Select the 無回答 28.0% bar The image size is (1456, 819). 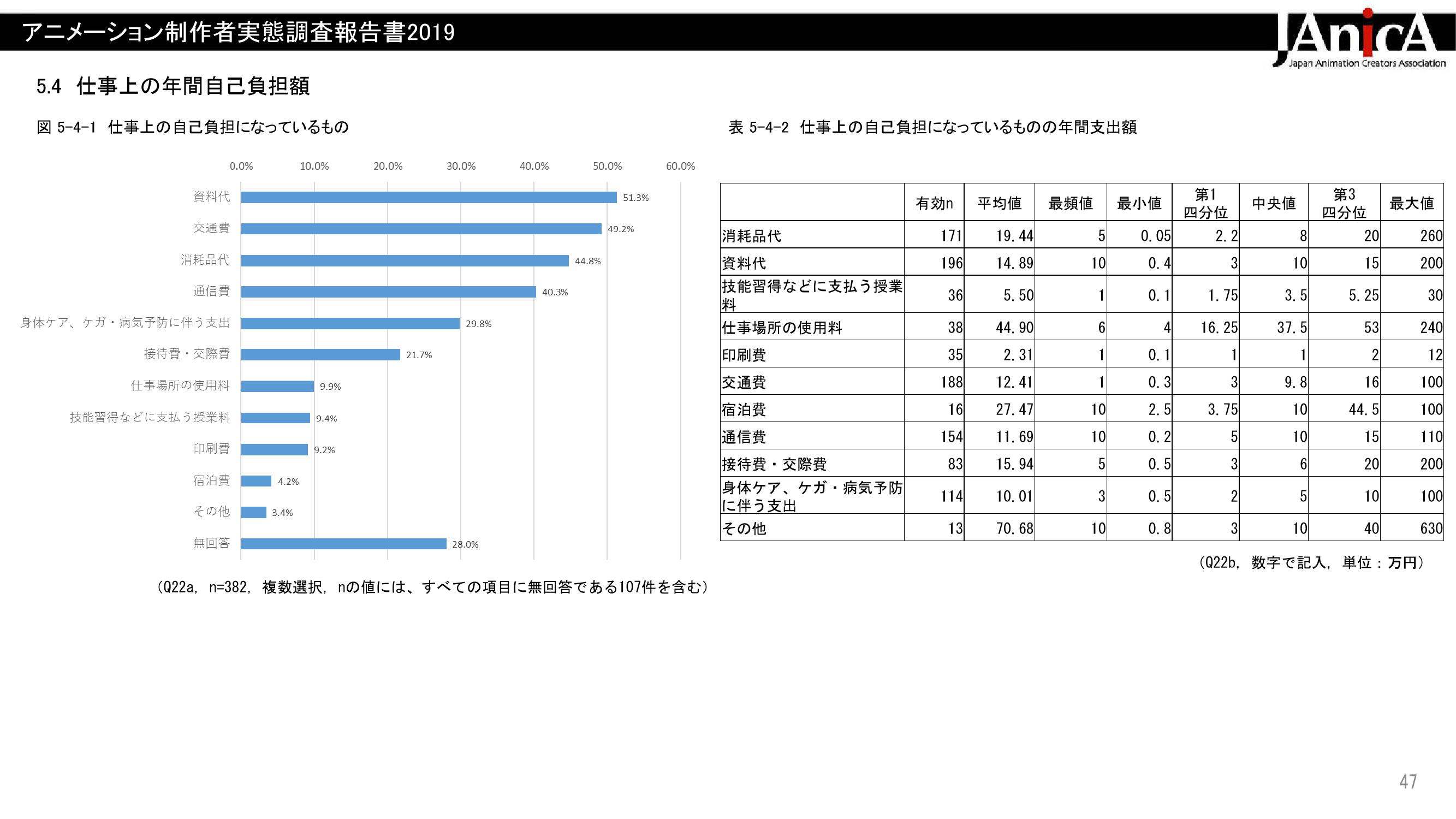coord(343,544)
